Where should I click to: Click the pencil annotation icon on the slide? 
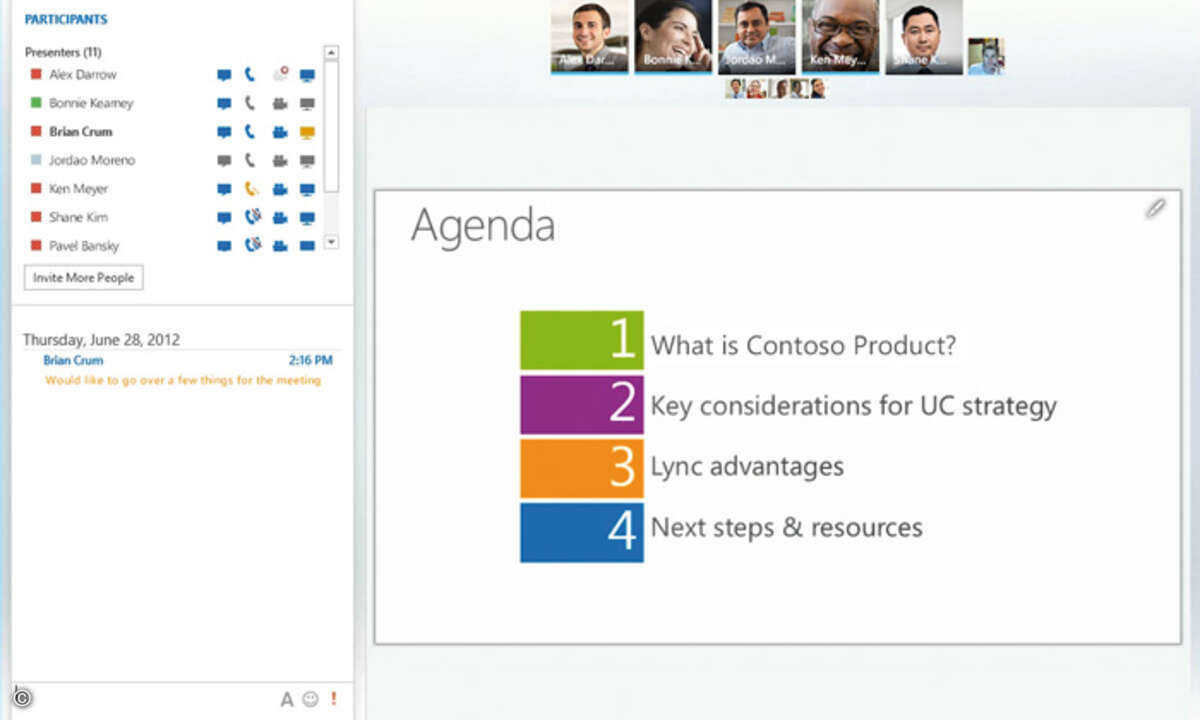coord(1155,208)
